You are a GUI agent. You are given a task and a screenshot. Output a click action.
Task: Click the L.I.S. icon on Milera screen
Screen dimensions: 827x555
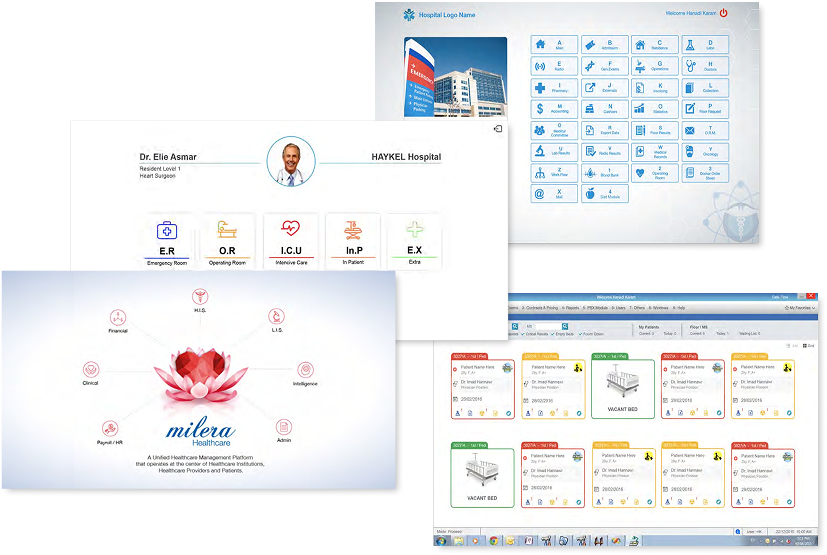tap(276, 317)
